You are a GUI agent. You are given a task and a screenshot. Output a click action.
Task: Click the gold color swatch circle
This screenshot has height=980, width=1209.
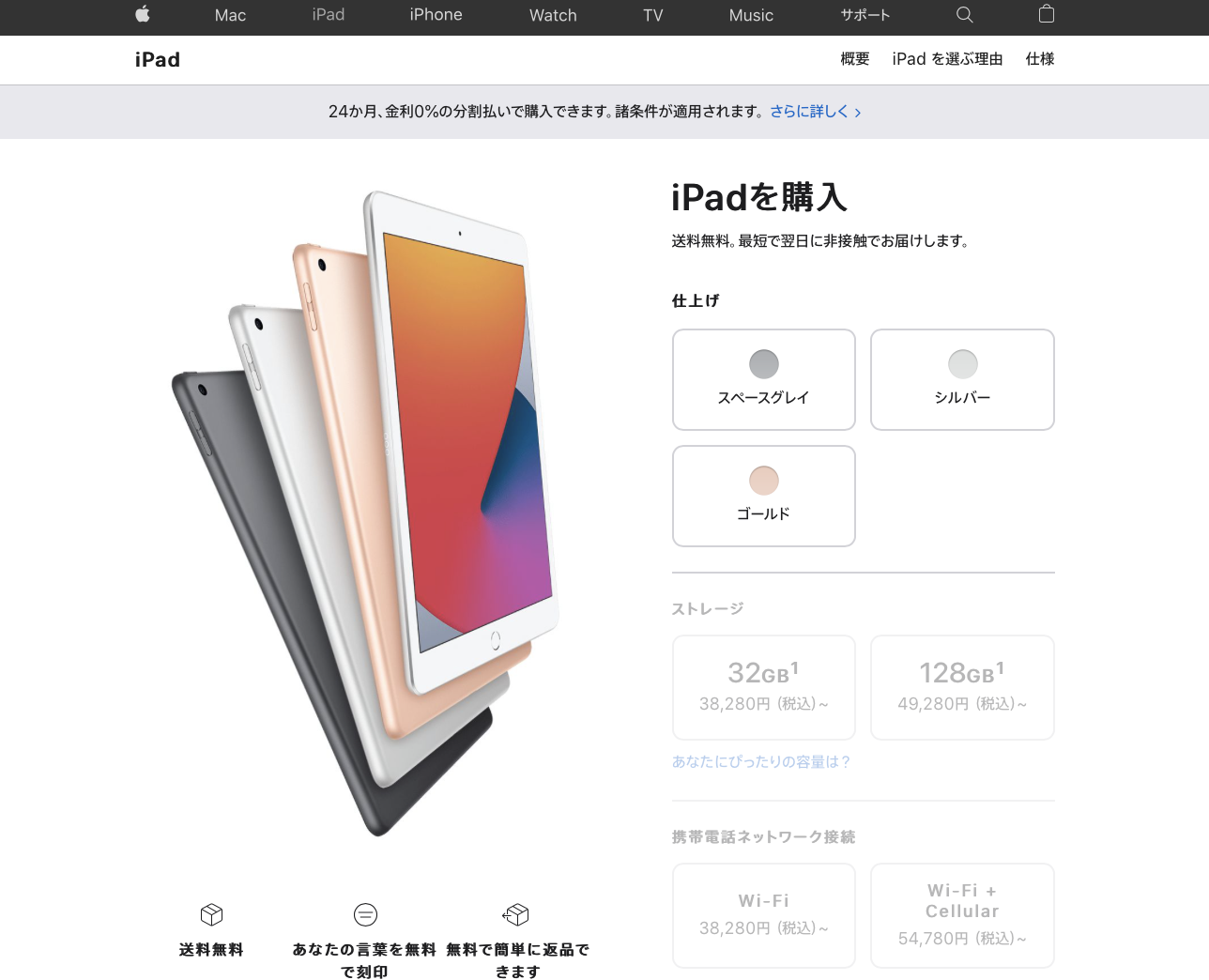click(764, 481)
